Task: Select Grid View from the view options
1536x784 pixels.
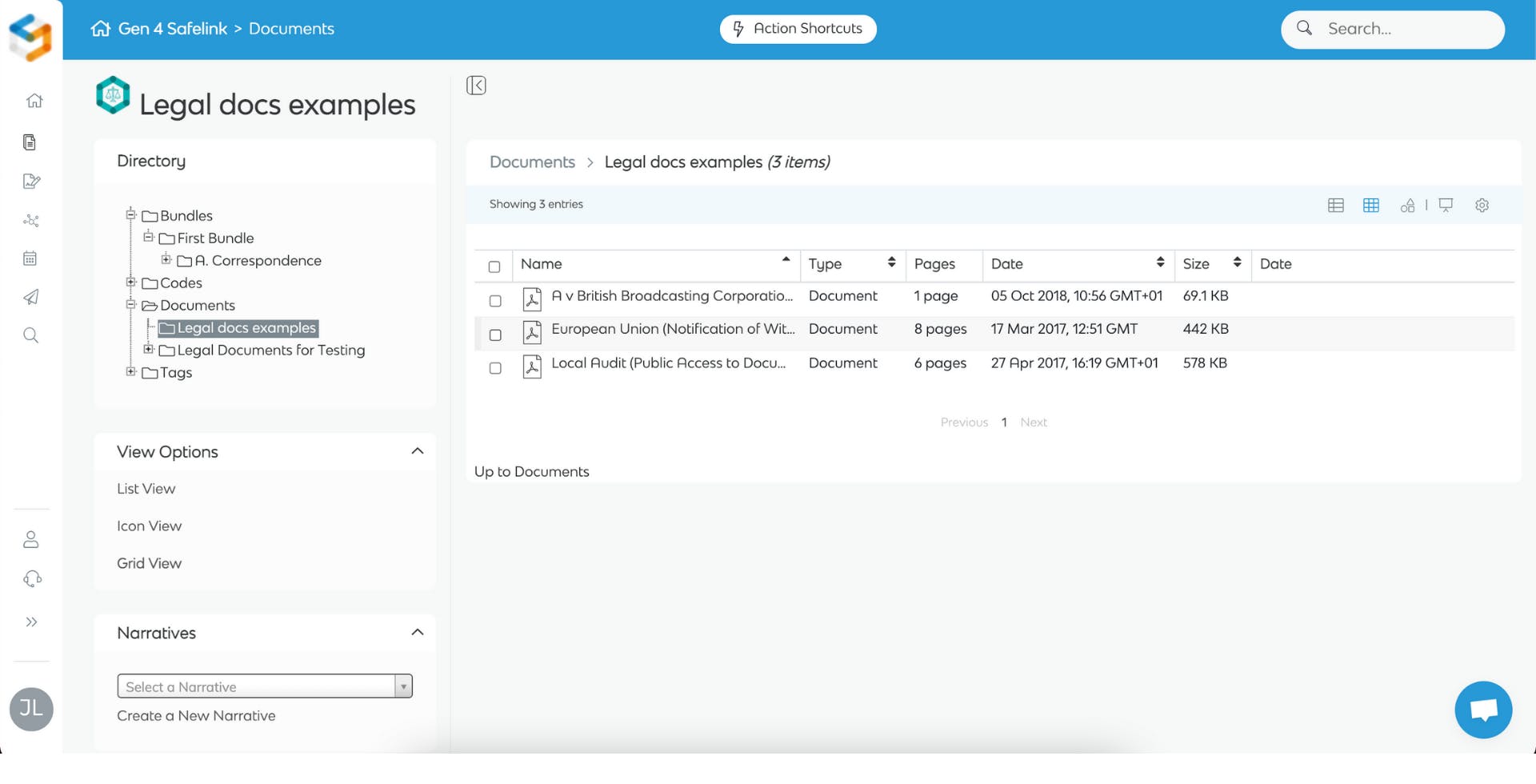Action: tap(149, 563)
